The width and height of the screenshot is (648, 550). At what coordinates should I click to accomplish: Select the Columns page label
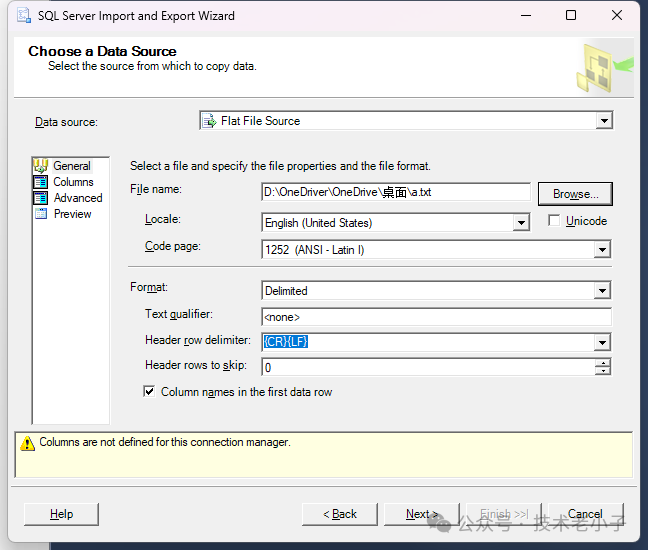click(x=74, y=182)
